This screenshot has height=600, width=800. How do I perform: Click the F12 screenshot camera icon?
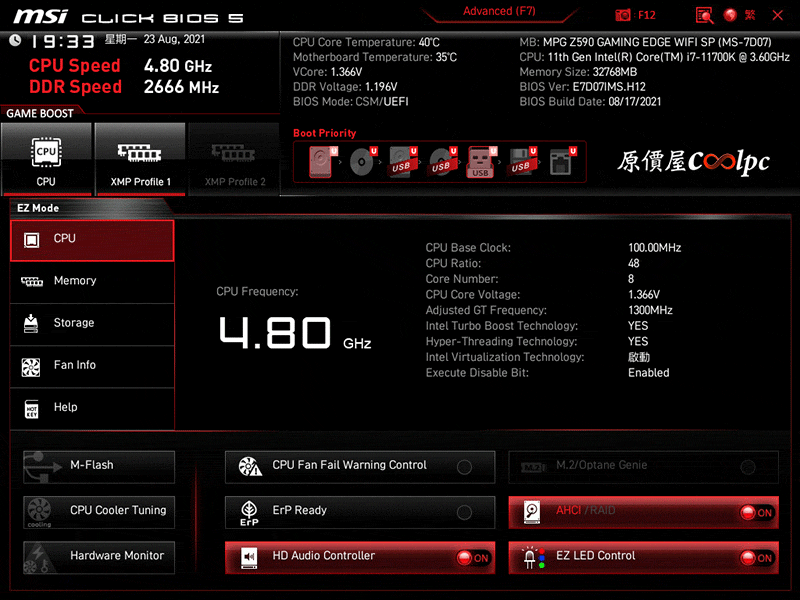point(624,15)
